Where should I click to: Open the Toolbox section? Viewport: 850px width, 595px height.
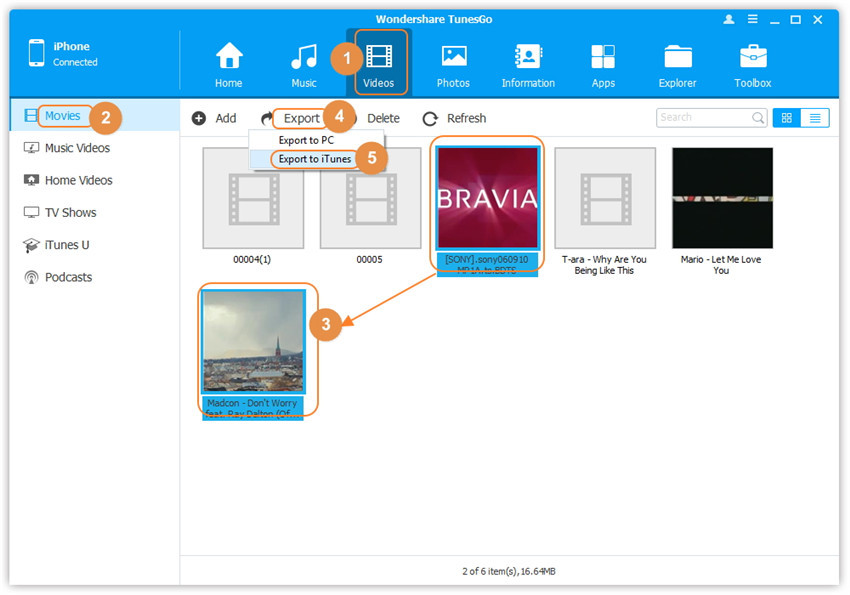(753, 64)
